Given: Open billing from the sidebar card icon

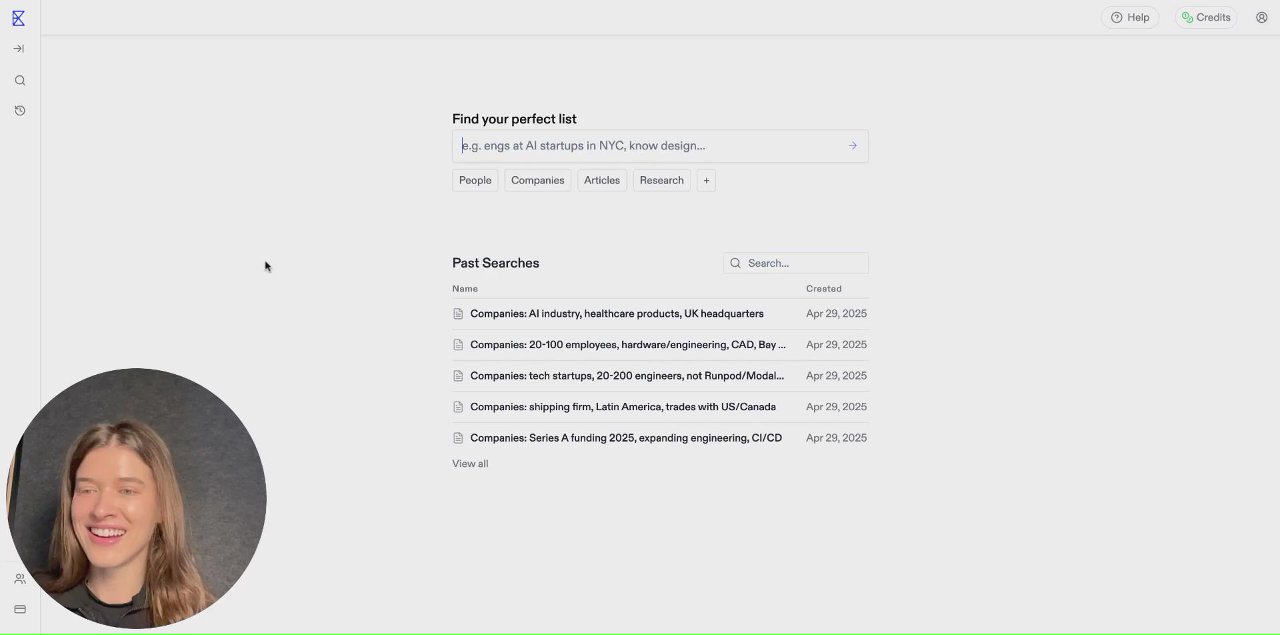Looking at the screenshot, I should 20,609.
